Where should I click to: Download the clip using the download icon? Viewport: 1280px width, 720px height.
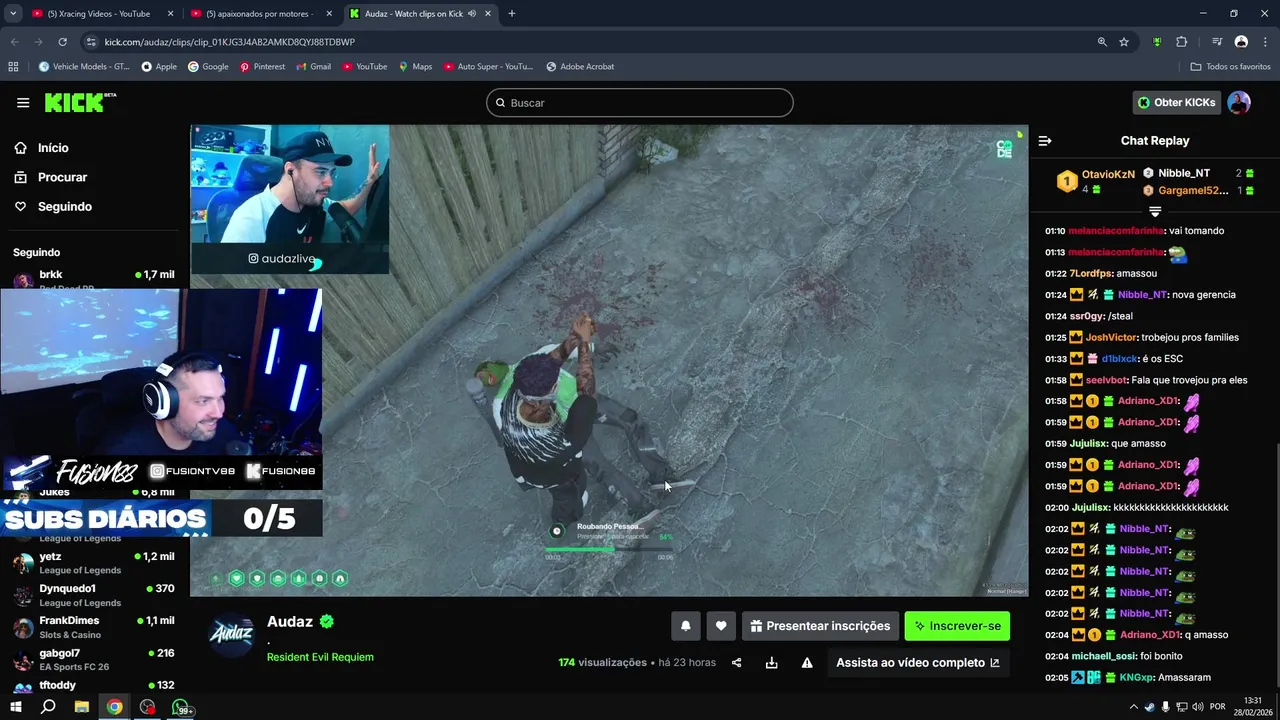(772, 663)
